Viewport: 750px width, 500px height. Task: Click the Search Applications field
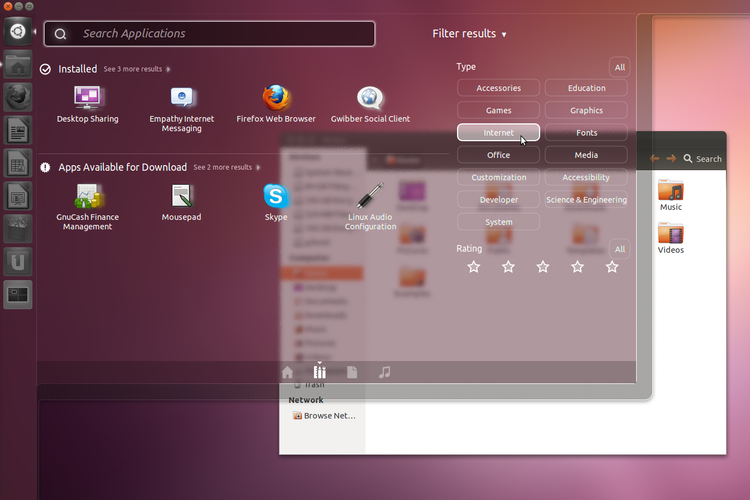tap(220, 34)
